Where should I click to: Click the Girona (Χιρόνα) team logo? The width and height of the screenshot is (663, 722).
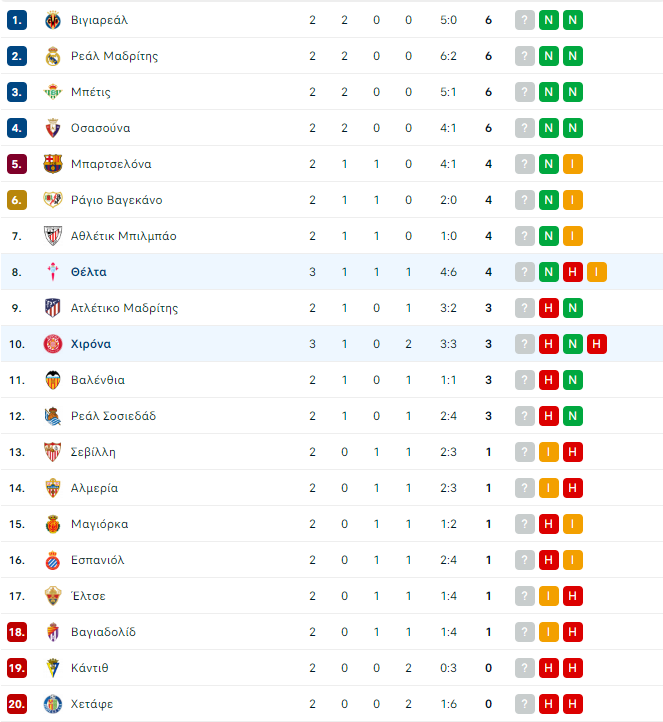(53, 344)
